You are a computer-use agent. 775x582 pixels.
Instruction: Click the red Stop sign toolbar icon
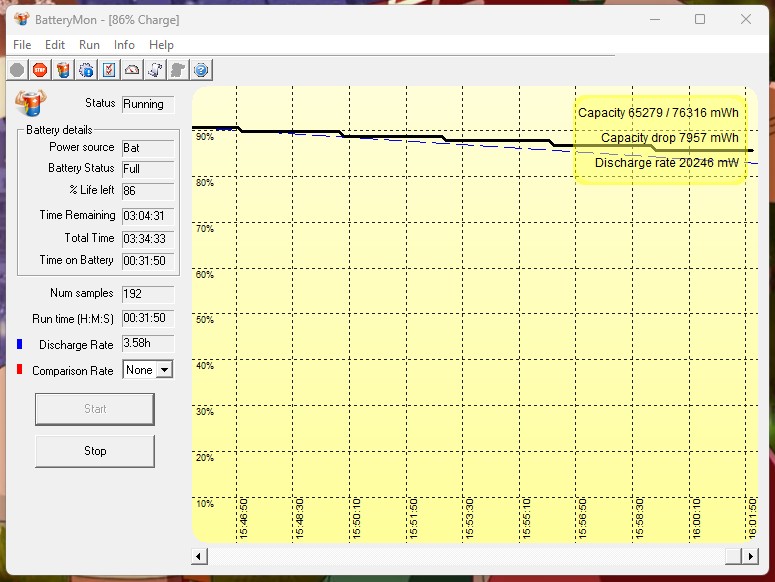(x=40, y=70)
